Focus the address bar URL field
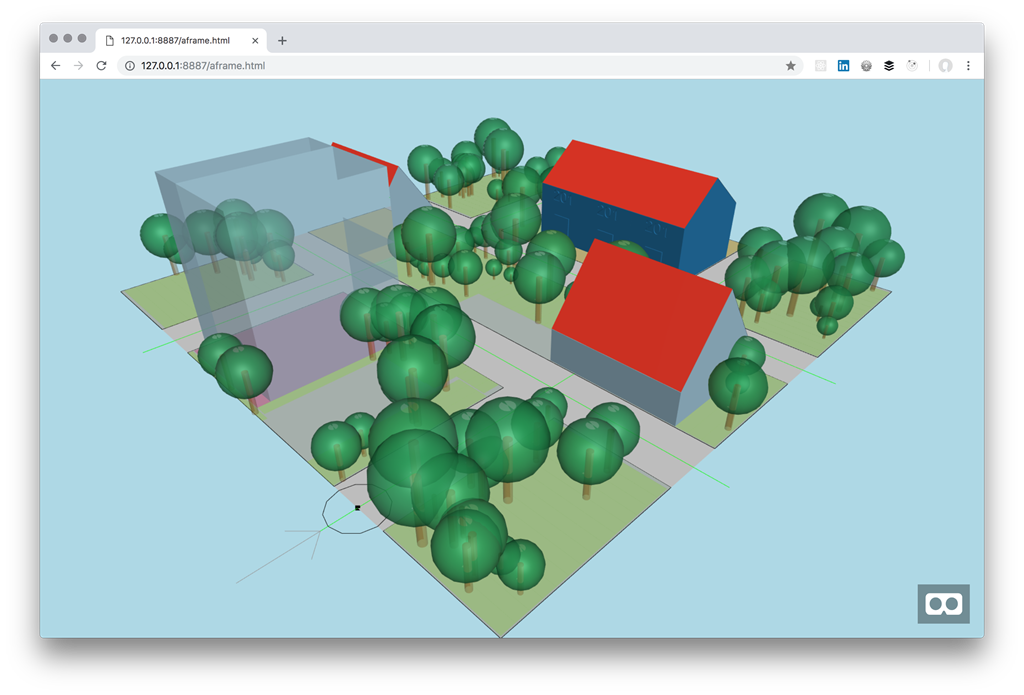The height and width of the screenshot is (695, 1024). coord(450,66)
